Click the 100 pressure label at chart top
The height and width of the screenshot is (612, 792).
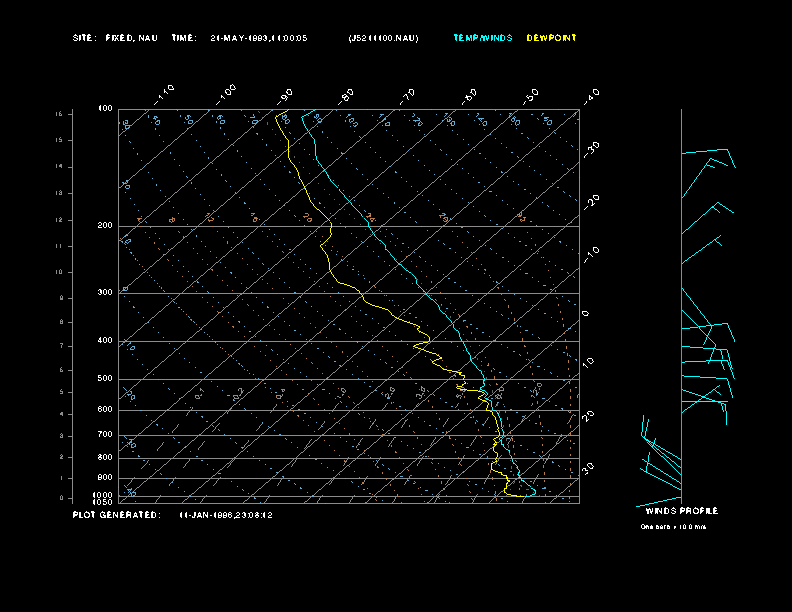tap(105, 108)
